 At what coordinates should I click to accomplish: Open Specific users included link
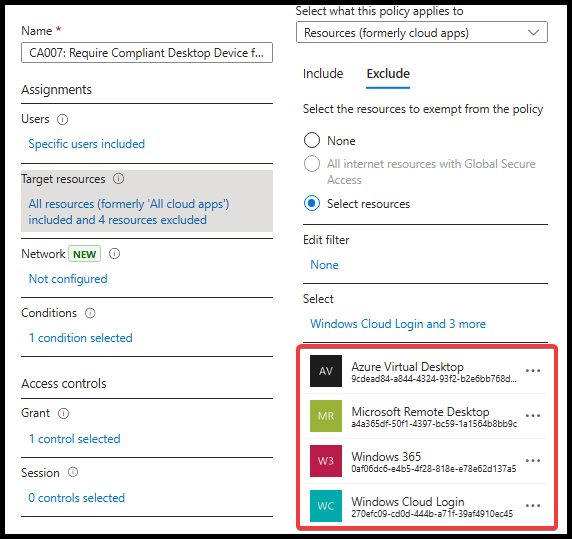87,144
